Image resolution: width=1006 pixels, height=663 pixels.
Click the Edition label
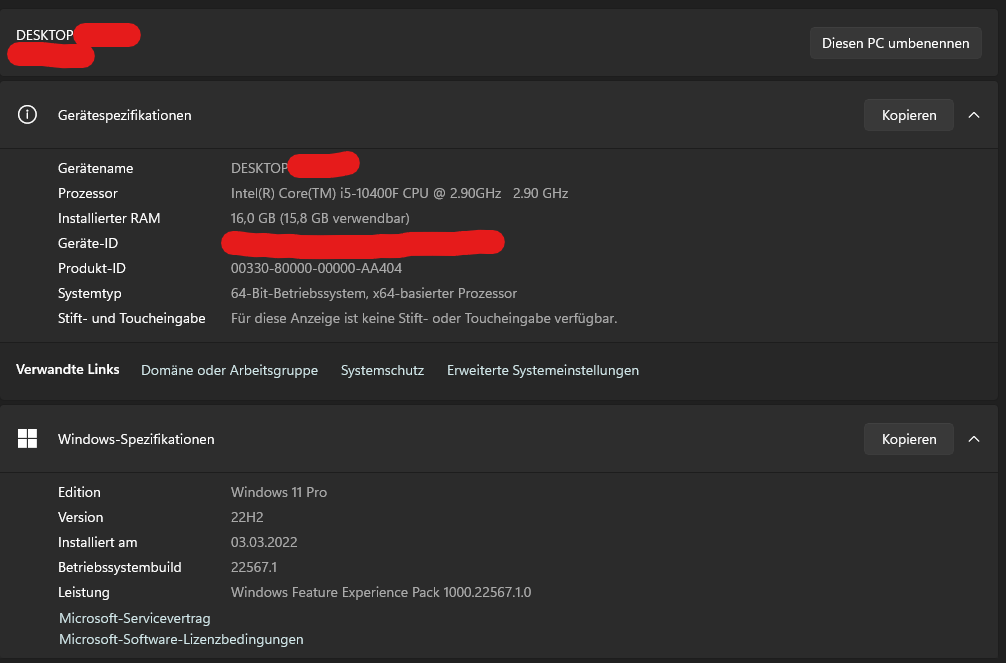coord(79,492)
